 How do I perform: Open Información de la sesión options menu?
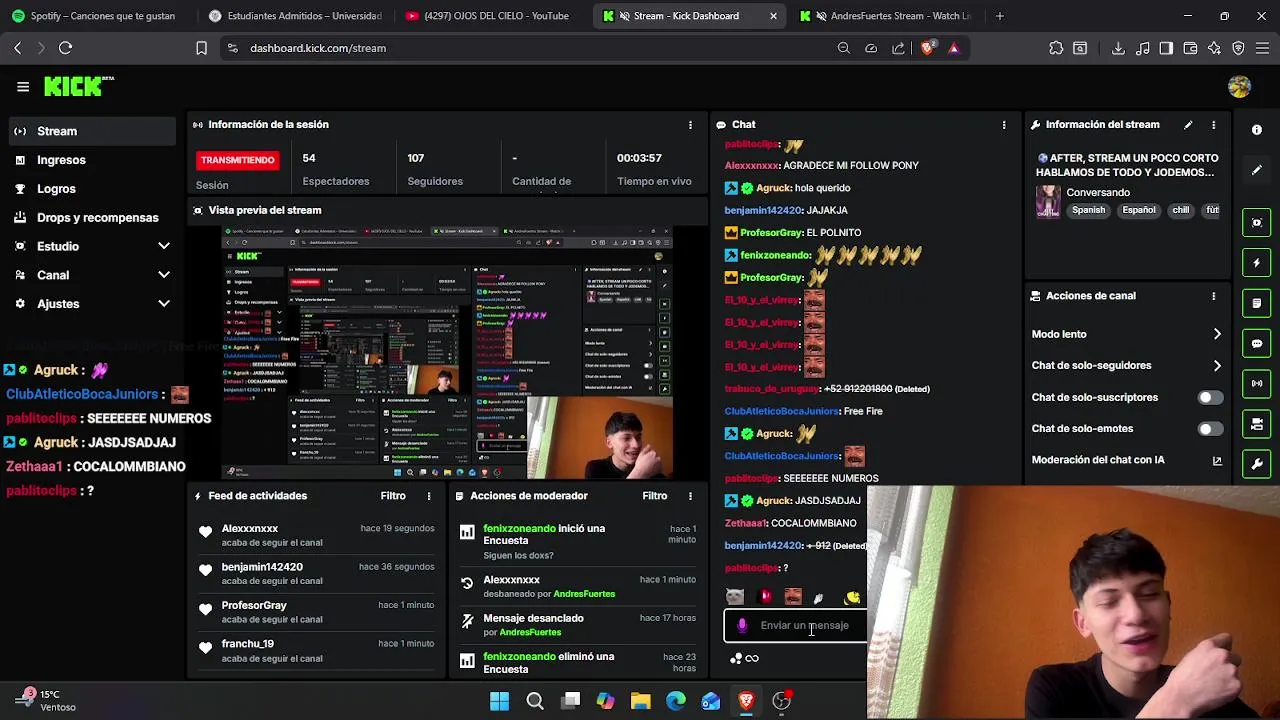tap(690, 125)
